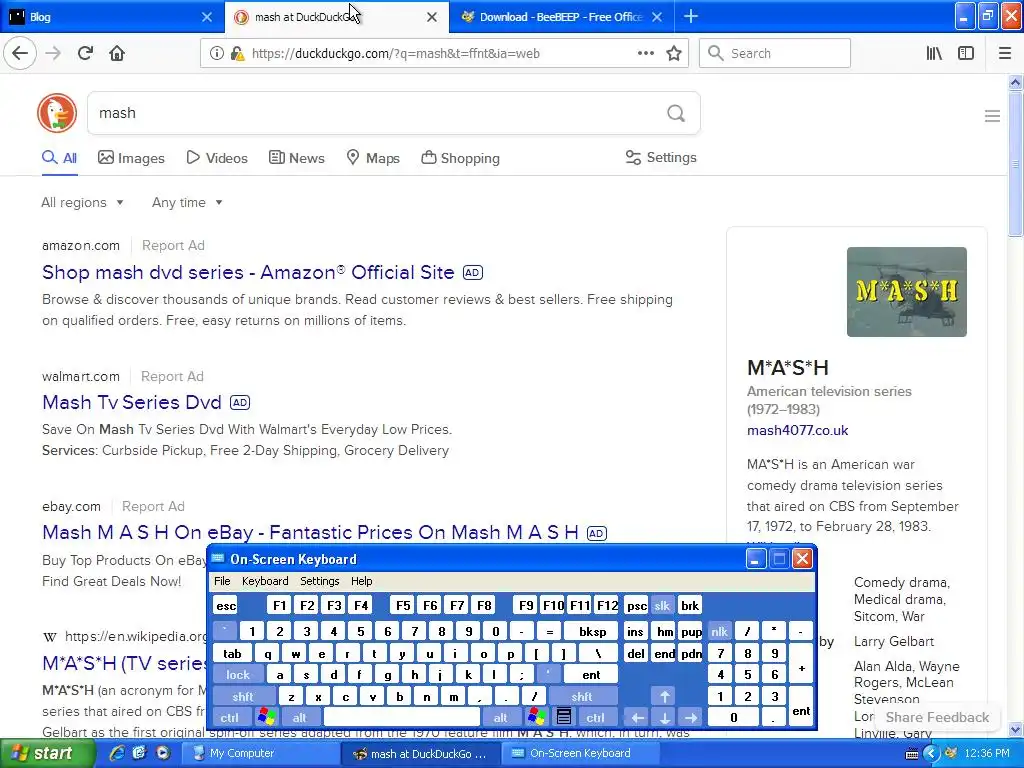This screenshot has height=768, width=1024.
Task: Toggle the slk scroll lock key
Action: point(662,605)
